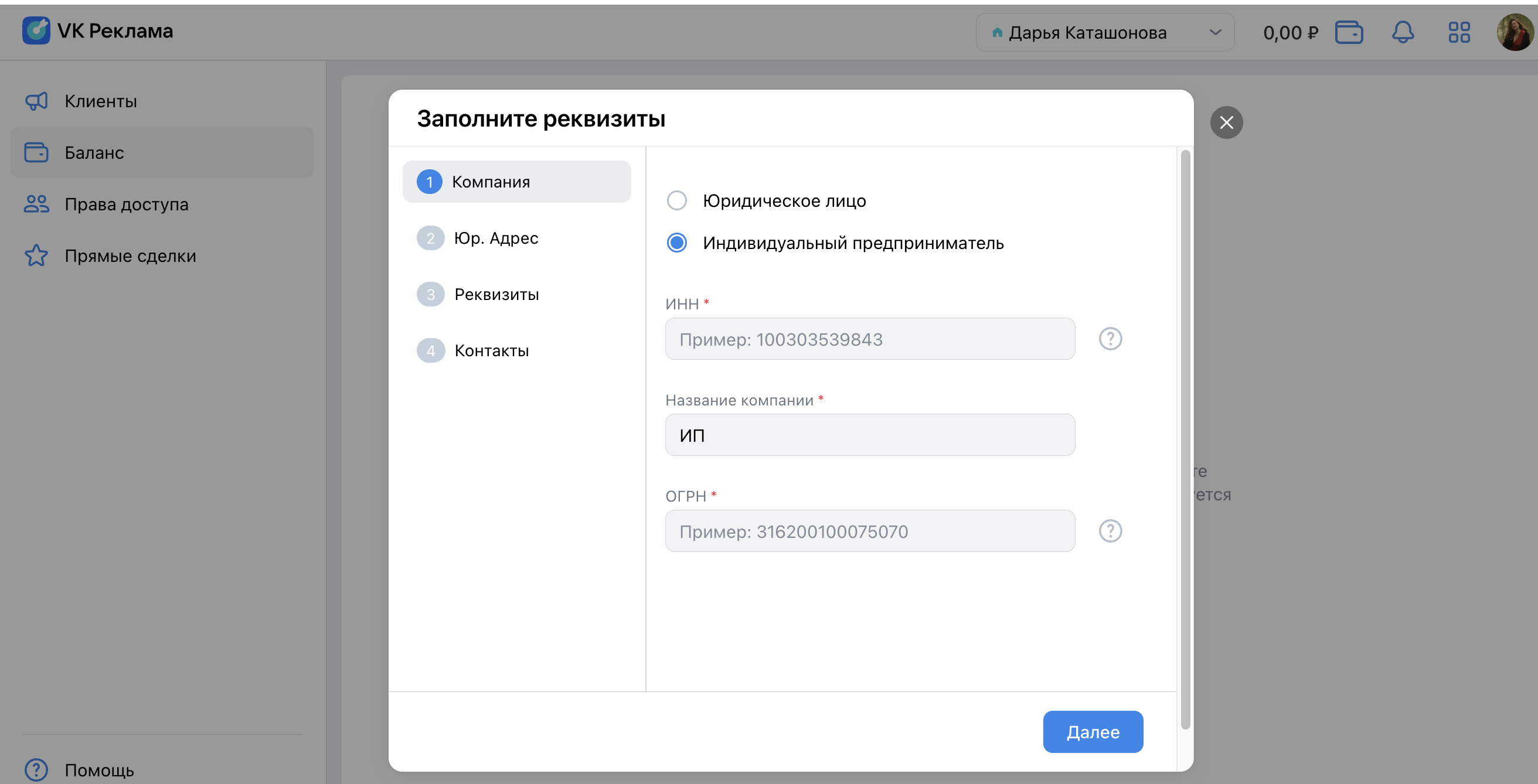Open Прямые сделки in the sidebar
Screen dimensions: 1538x784
coord(162,255)
